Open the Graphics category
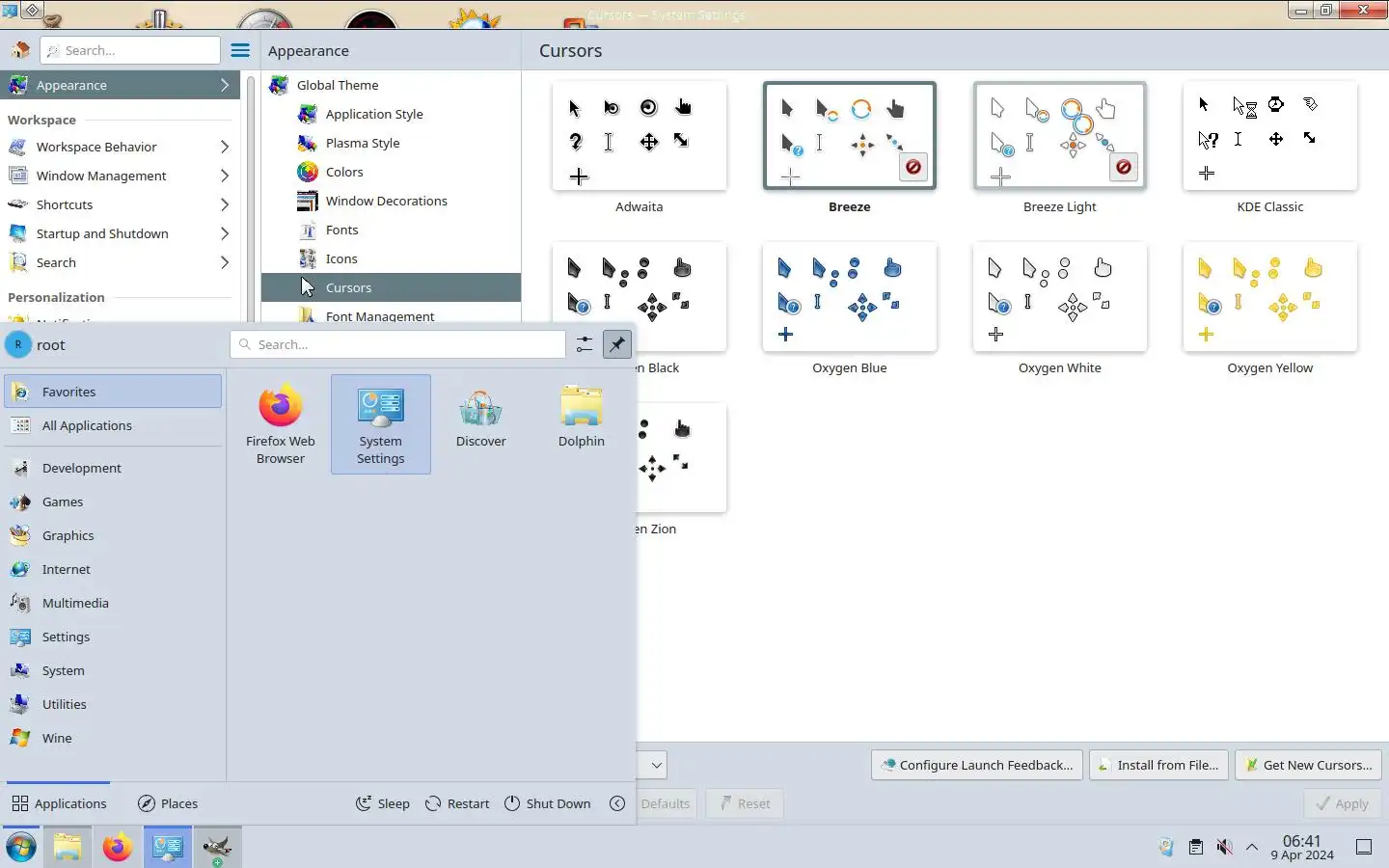 [x=113, y=535]
